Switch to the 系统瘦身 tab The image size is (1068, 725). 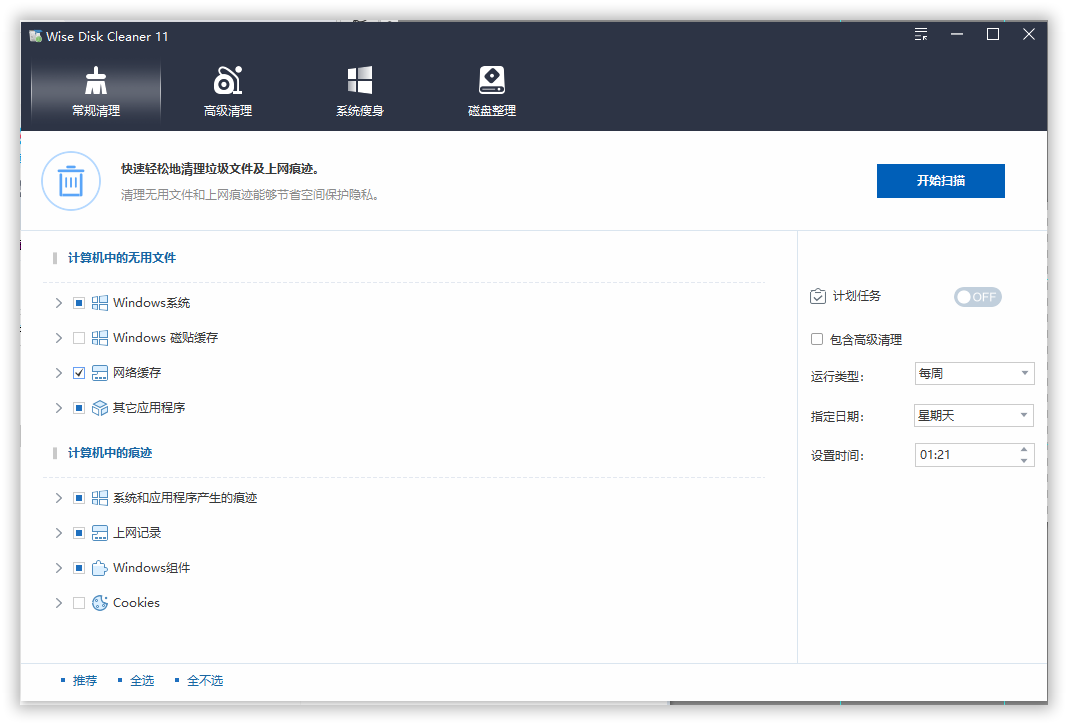point(360,92)
